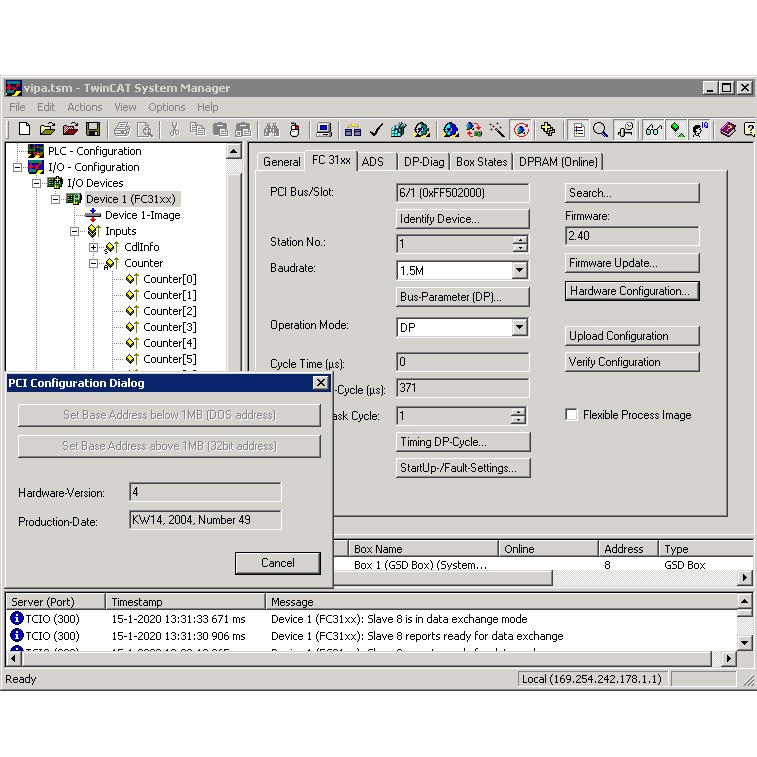
Task: Click the Save floppy disk toolbar icon
Action: point(93,129)
